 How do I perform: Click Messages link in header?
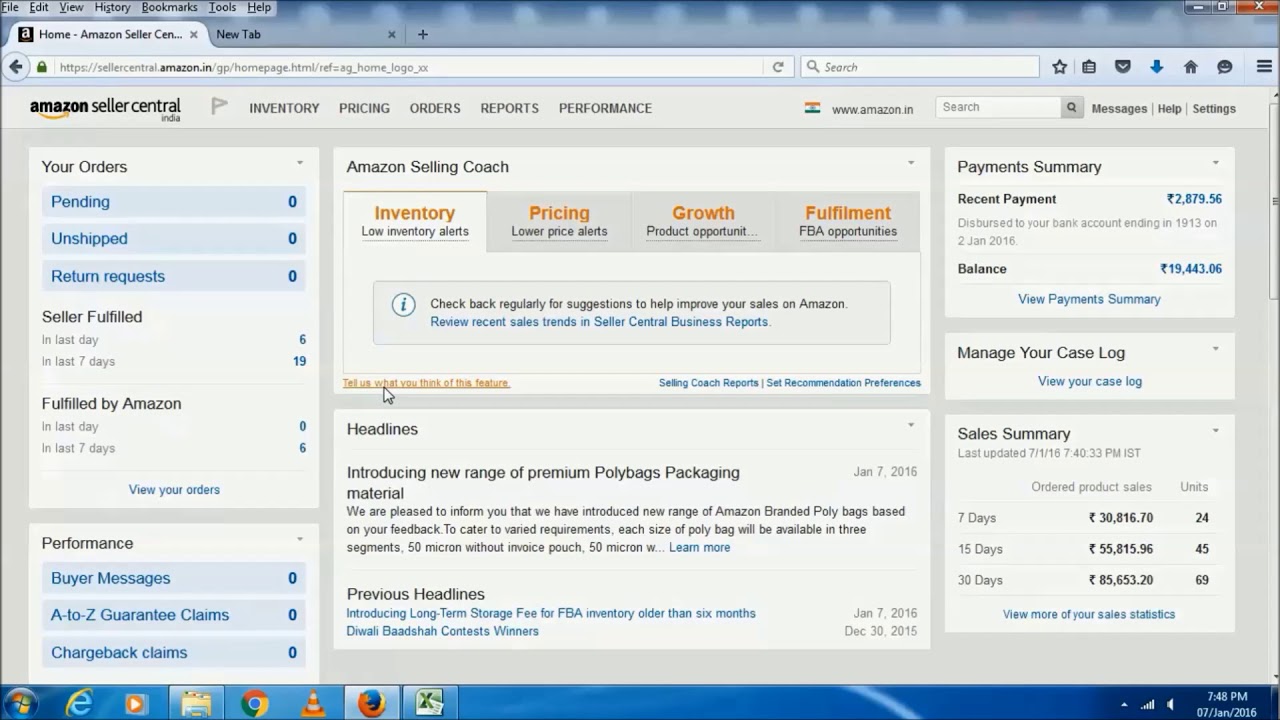1119,109
